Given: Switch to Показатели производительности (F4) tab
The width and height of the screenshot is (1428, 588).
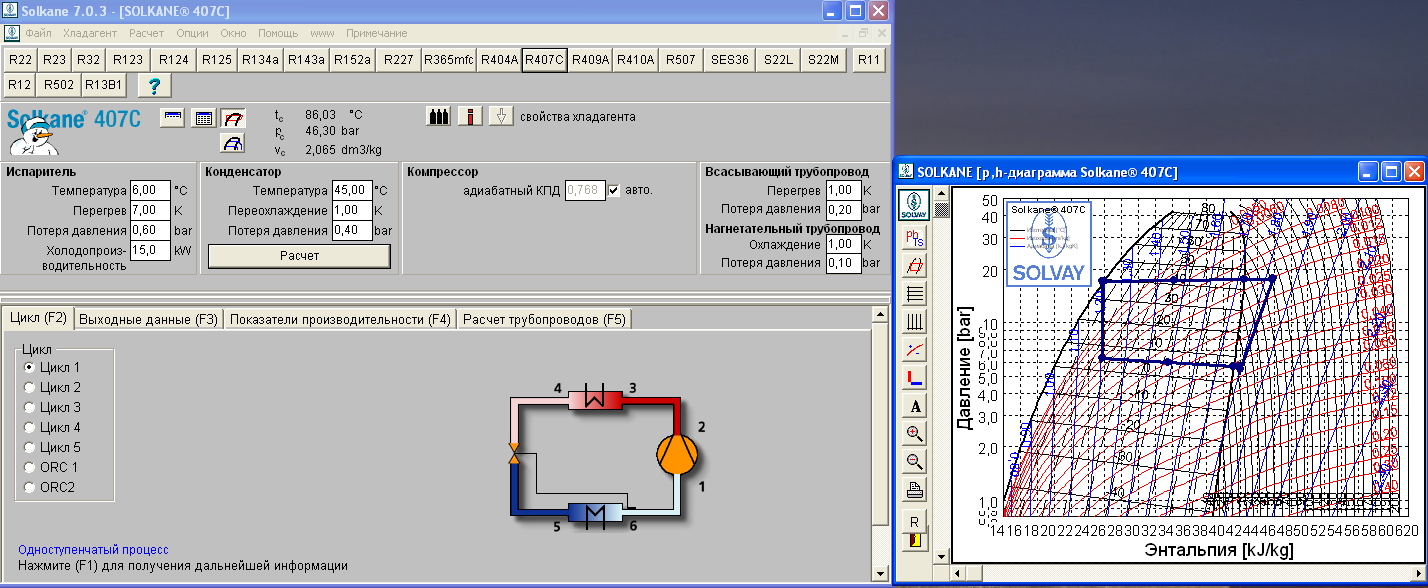Looking at the screenshot, I should pyautogui.click(x=340, y=320).
